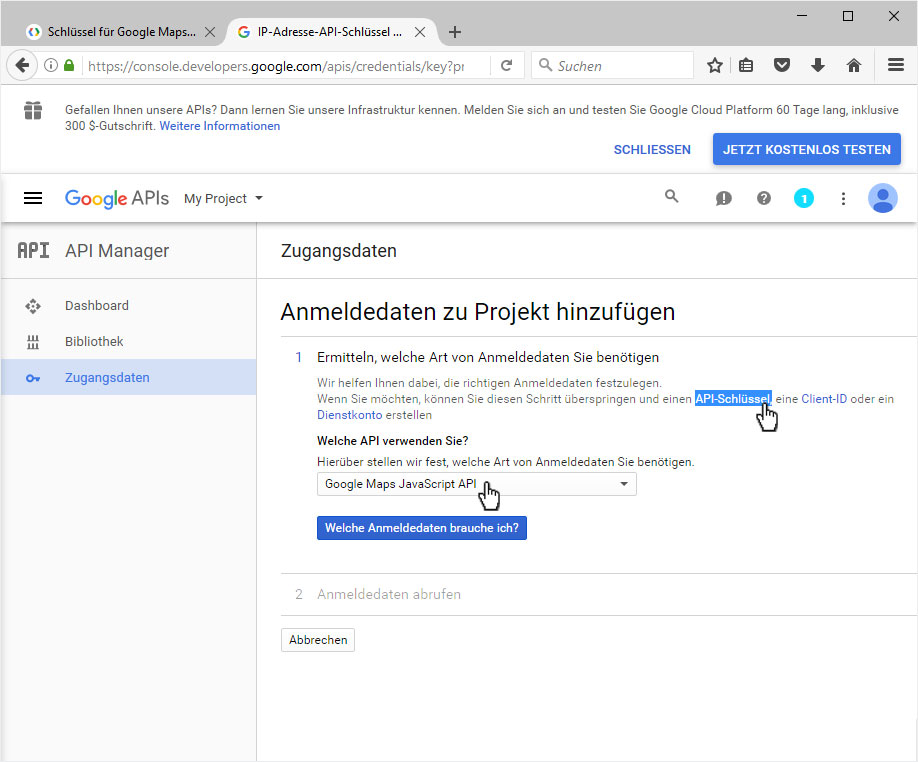Image resolution: width=918 pixels, height=762 pixels.
Task: View the secure connection padlock details
Action: pos(69,65)
